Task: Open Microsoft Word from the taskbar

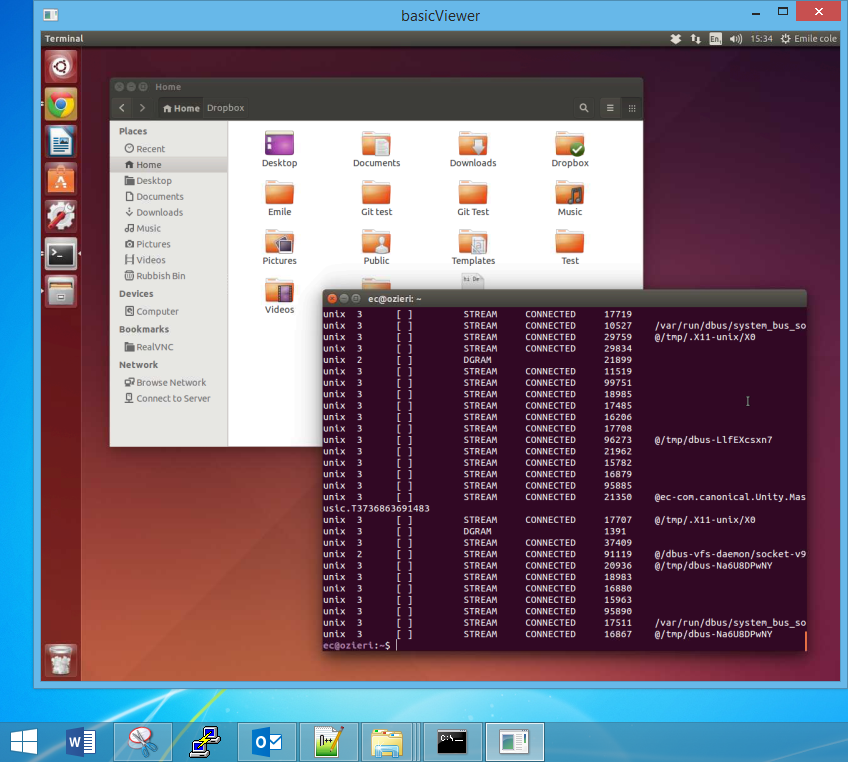Action: click(81, 741)
